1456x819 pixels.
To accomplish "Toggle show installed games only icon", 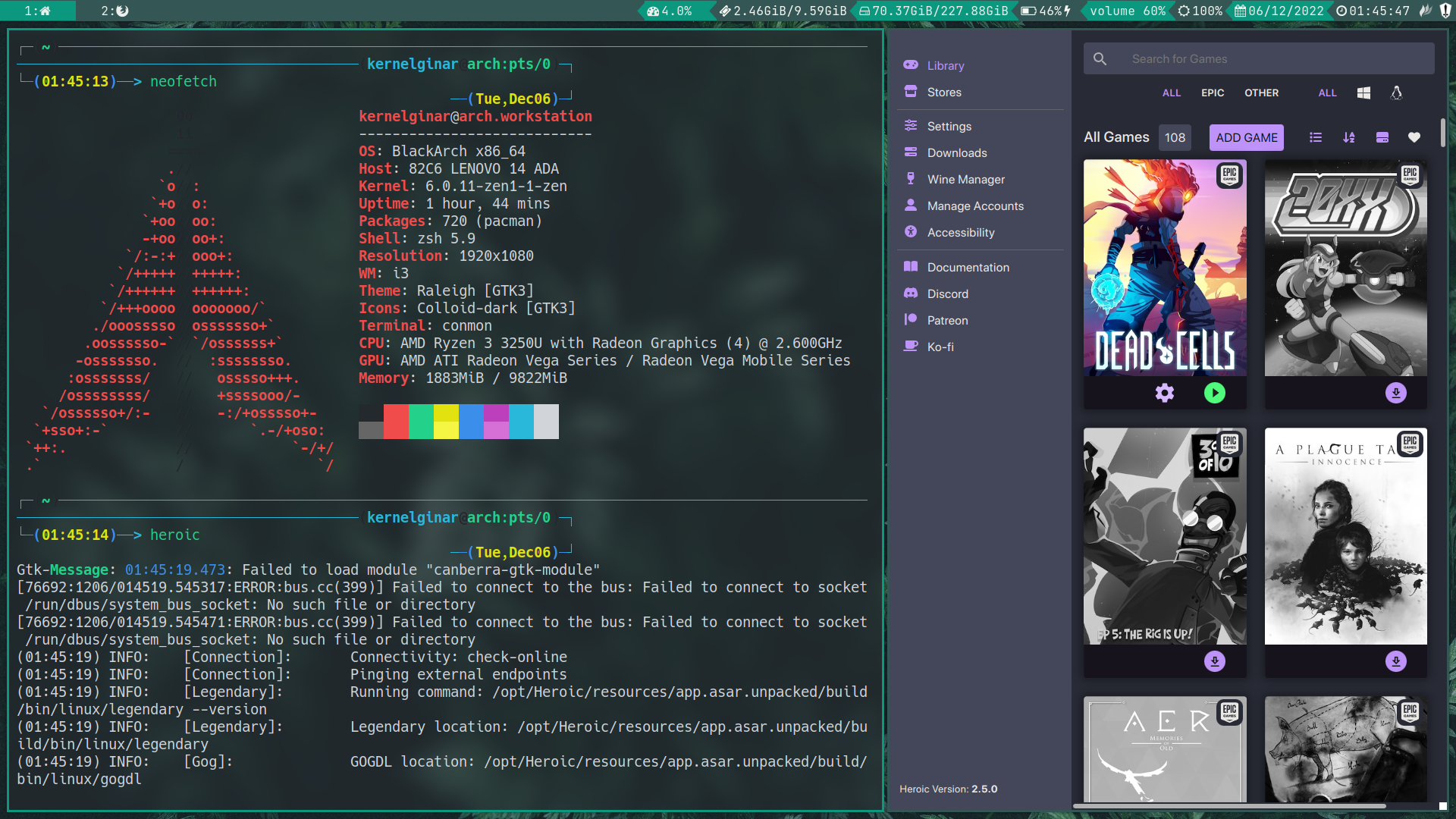I will pos(1382,137).
